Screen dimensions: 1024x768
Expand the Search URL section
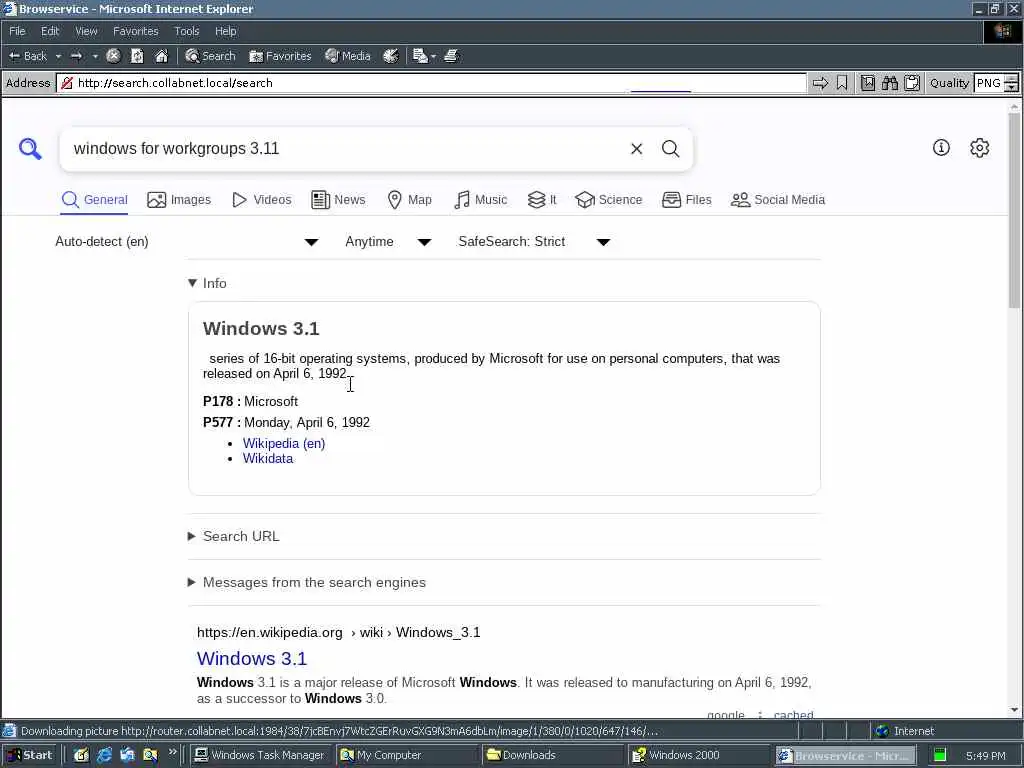click(x=234, y=536)
